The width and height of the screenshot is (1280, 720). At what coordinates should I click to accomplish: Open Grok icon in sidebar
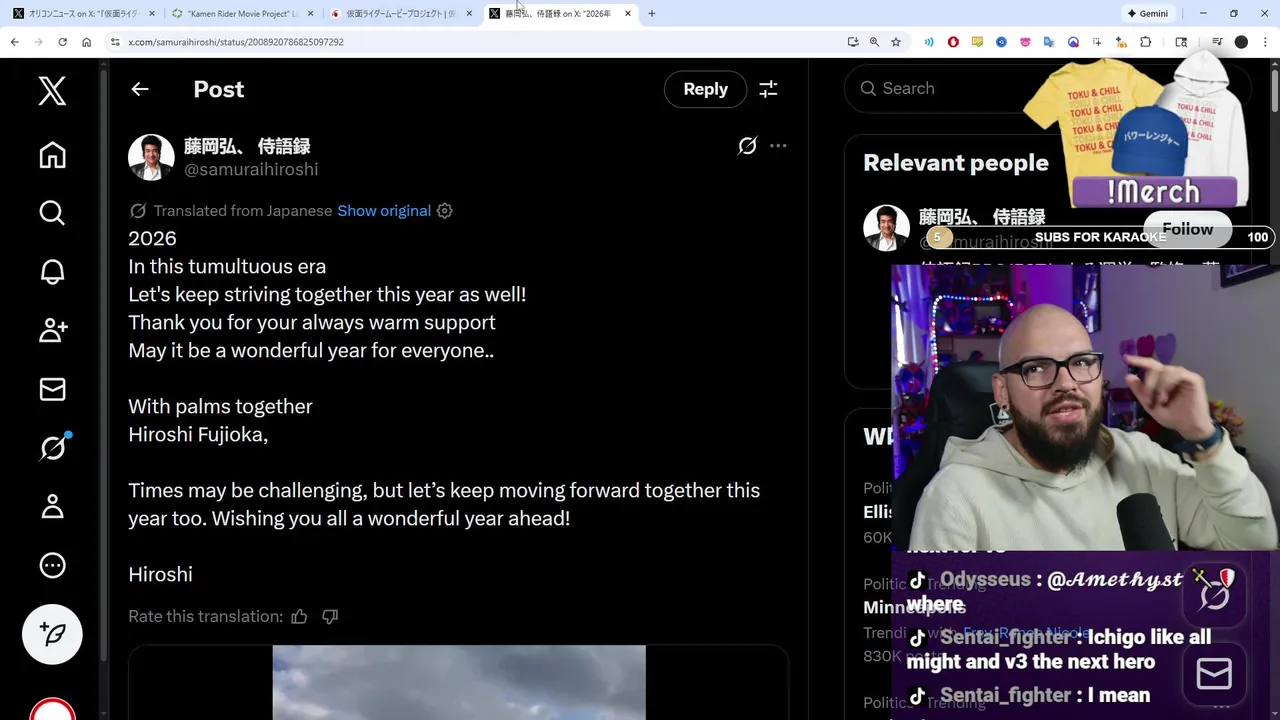click(x=52, y=447)
